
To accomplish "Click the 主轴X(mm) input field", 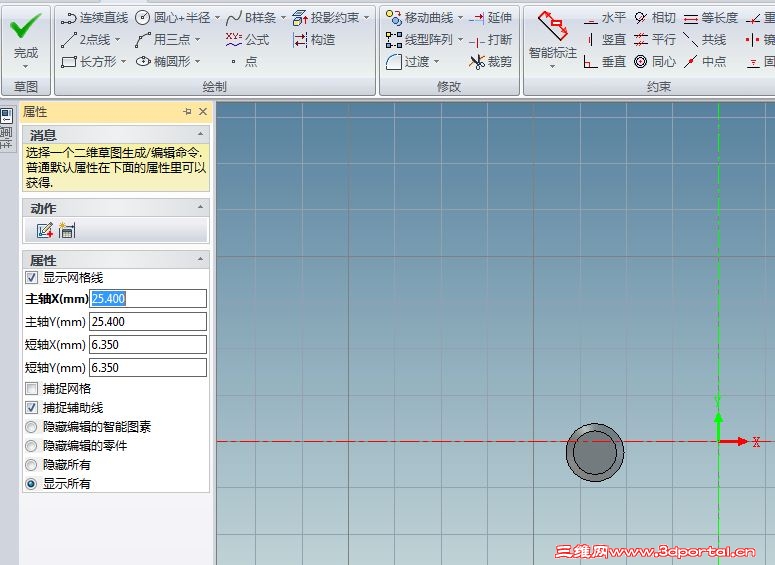I will tap(148, 299).
